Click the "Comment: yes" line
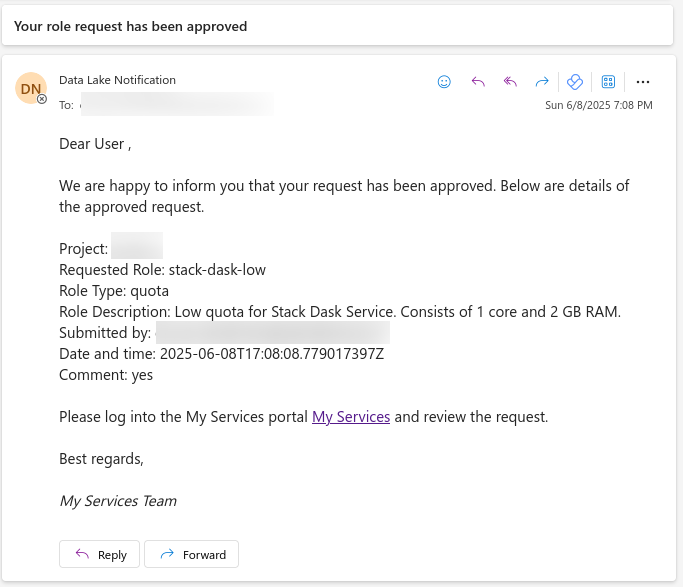The image size is (683, 587). [x=106, y=375]
